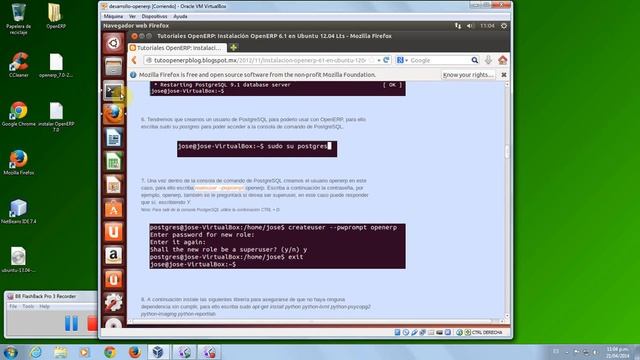The height and width of the screenshot is (360, 640).
Task: Select the CCleaner desktop shortcut
Action: pyautogui.click(x=18, y=65)
